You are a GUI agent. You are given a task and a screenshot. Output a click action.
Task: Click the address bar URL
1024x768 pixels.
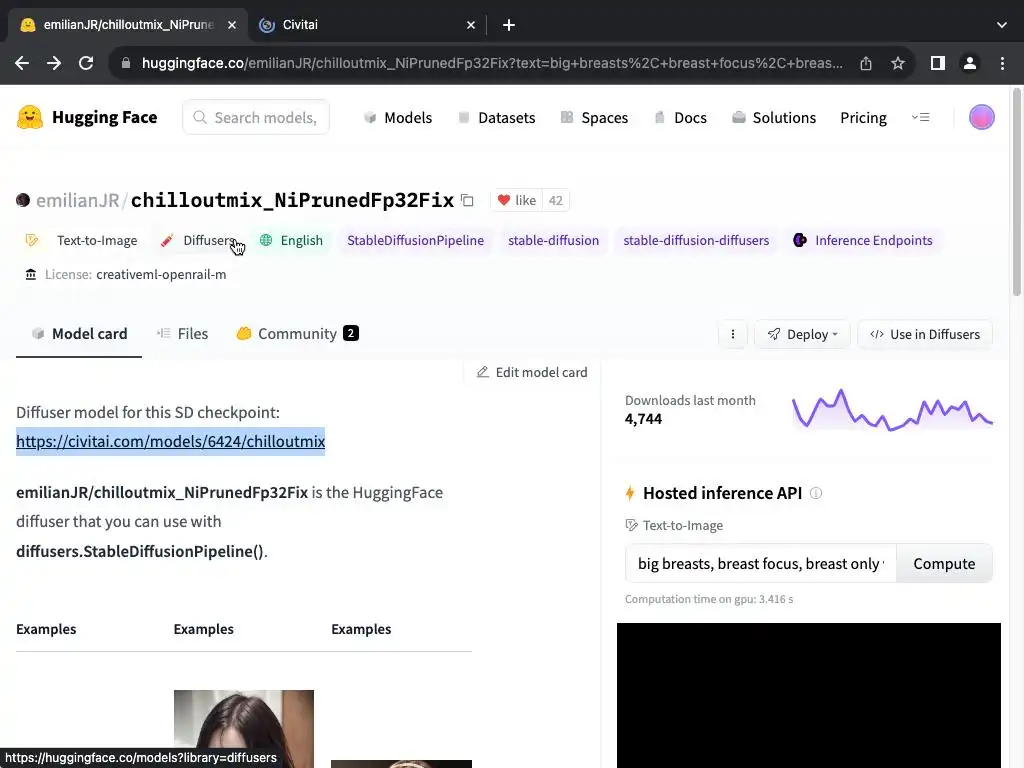(492, 63)
